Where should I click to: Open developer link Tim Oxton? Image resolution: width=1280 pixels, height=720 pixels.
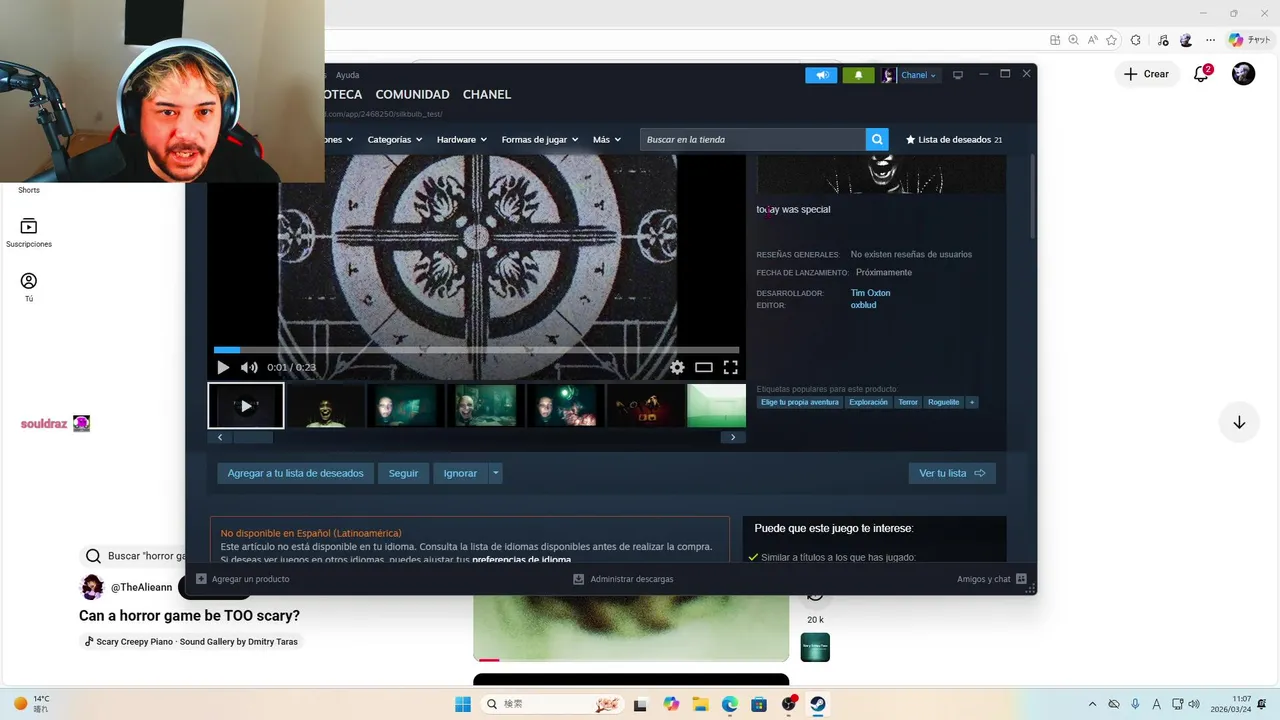coord(870,293)
